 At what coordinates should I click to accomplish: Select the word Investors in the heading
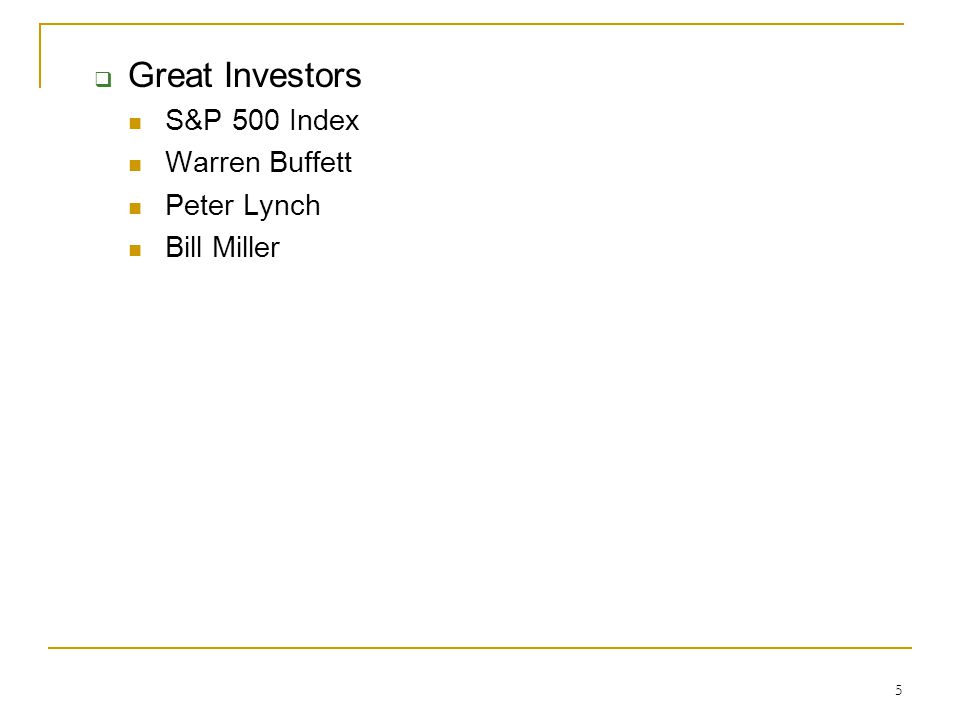point(293,75)
